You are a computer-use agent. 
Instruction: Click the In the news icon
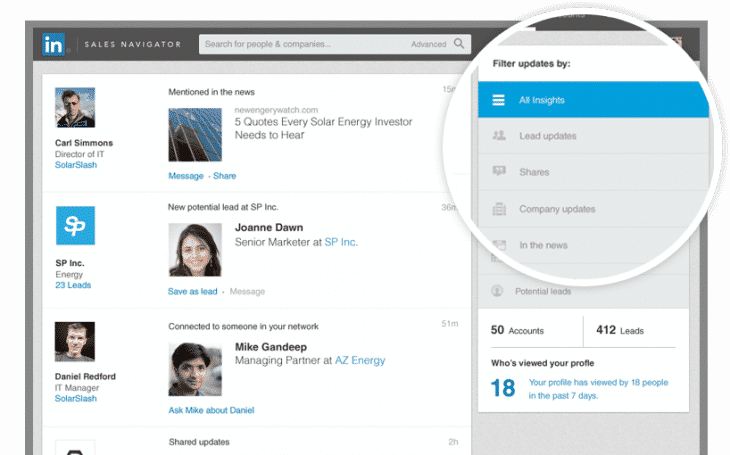pyautogui.click(x=498, y=245)
